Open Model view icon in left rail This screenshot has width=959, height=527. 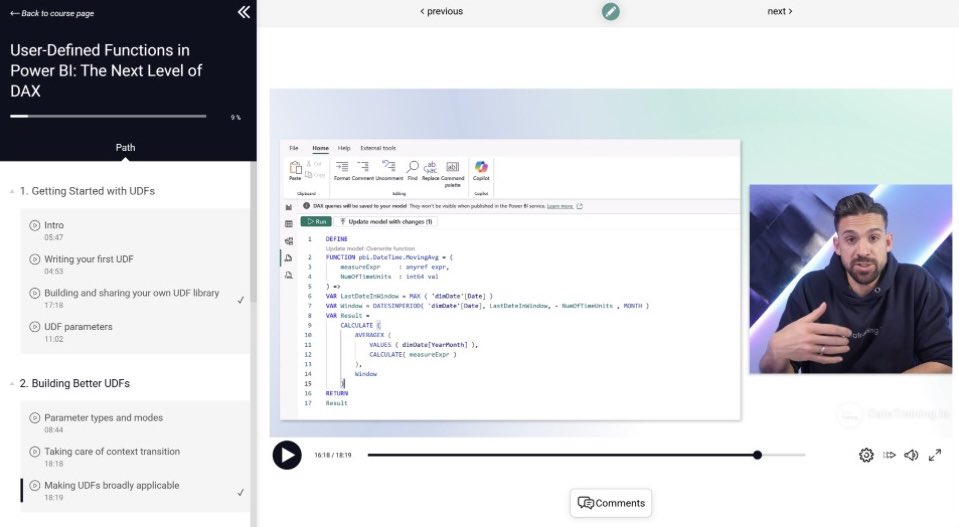289,241
